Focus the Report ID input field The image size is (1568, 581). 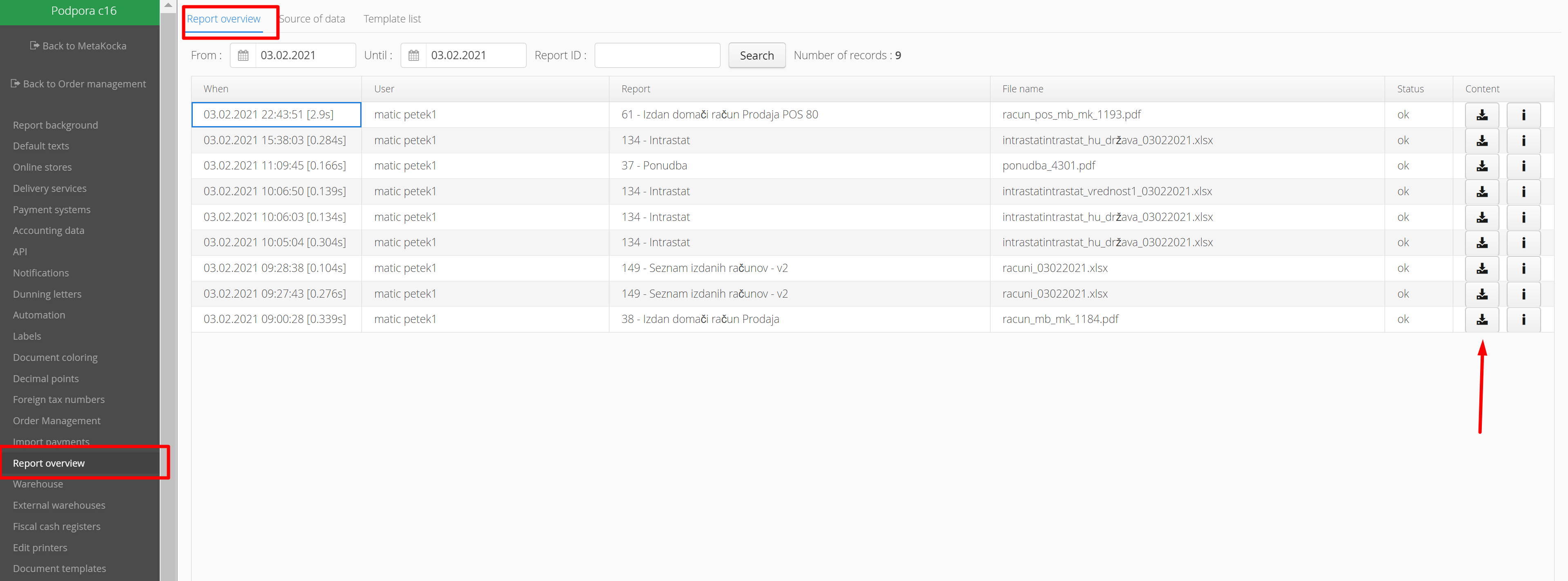click(x=657, y=56)
